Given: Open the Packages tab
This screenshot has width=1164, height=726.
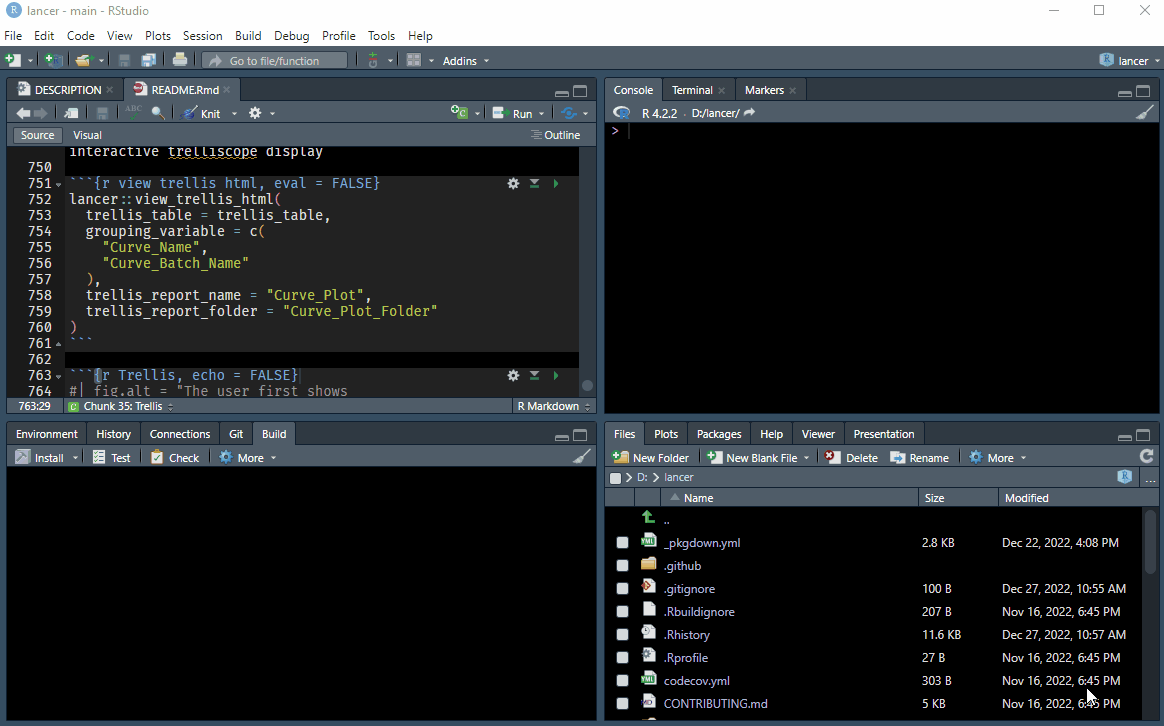Looking at the screenshot, I should 719,434.
